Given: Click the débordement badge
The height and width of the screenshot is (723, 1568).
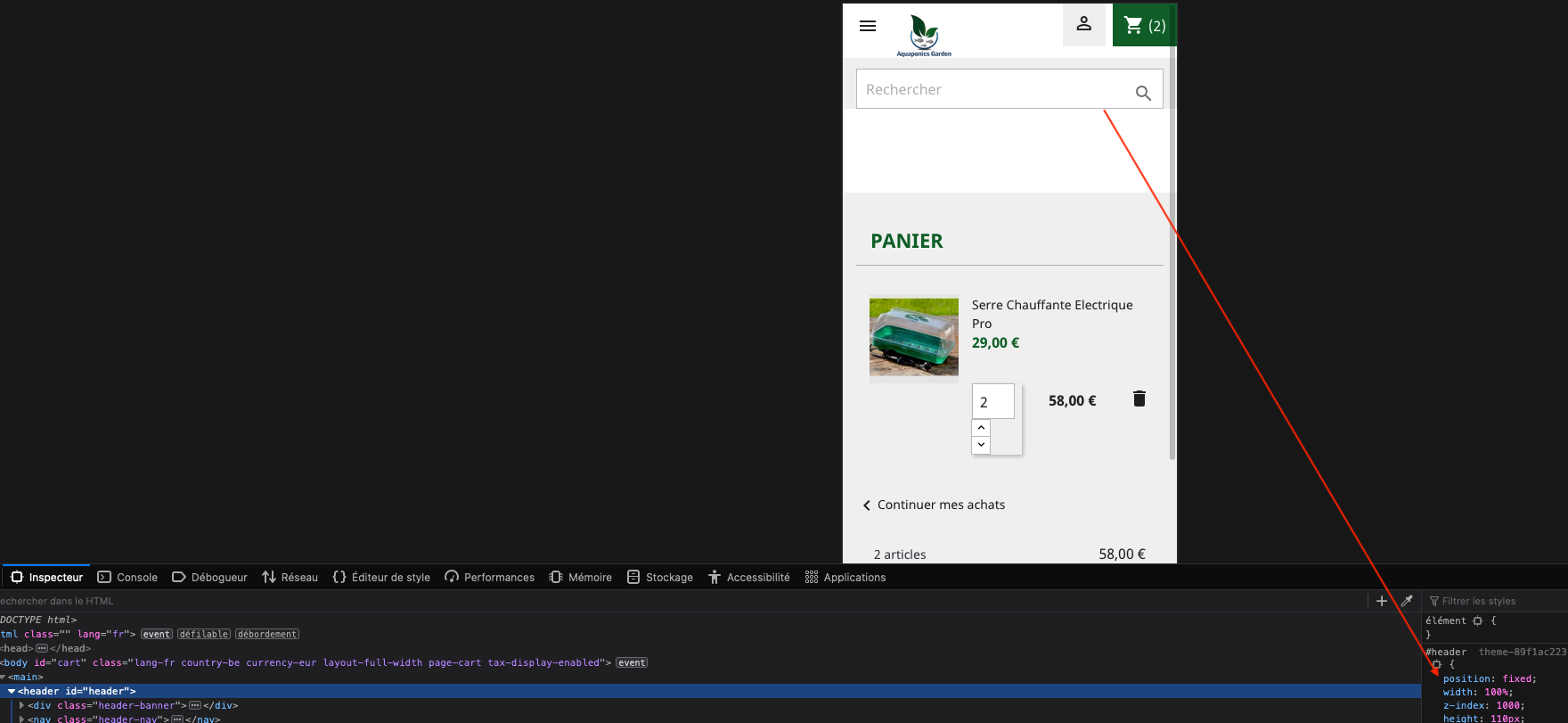Looking at the screenshot, I should (267, 634).
